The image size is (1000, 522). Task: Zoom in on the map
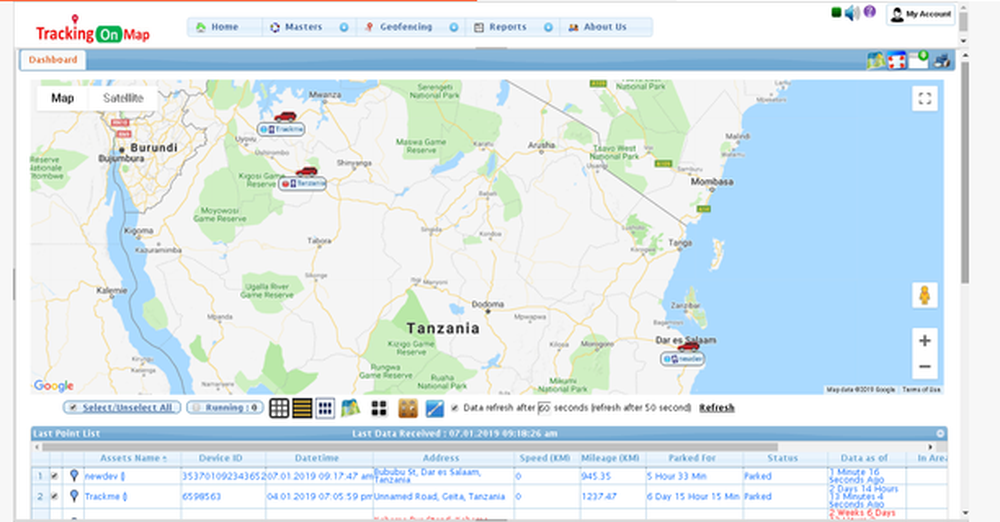(x=924, y=341)
